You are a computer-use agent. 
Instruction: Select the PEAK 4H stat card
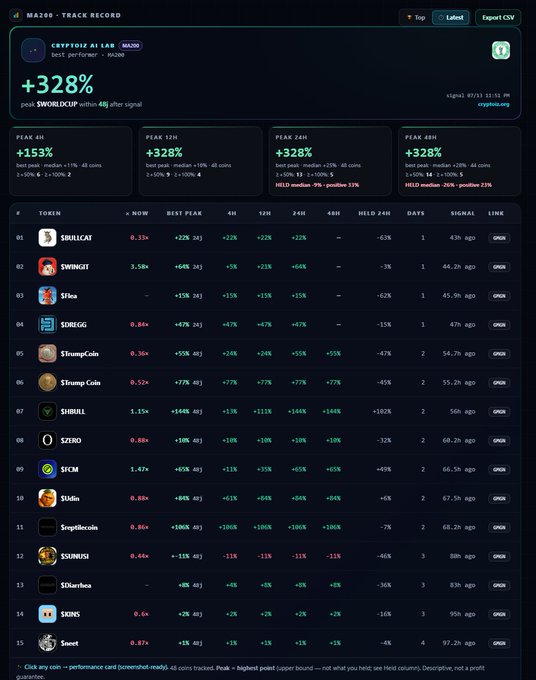tap(71, 161)
